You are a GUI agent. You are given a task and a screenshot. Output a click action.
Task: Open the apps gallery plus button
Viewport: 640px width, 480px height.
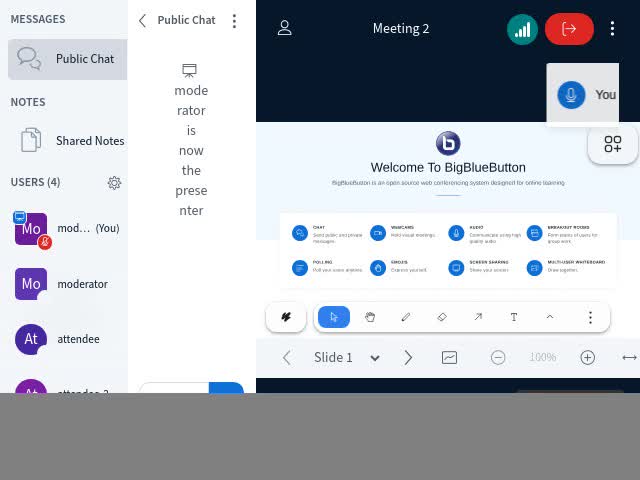pos(613,144)
